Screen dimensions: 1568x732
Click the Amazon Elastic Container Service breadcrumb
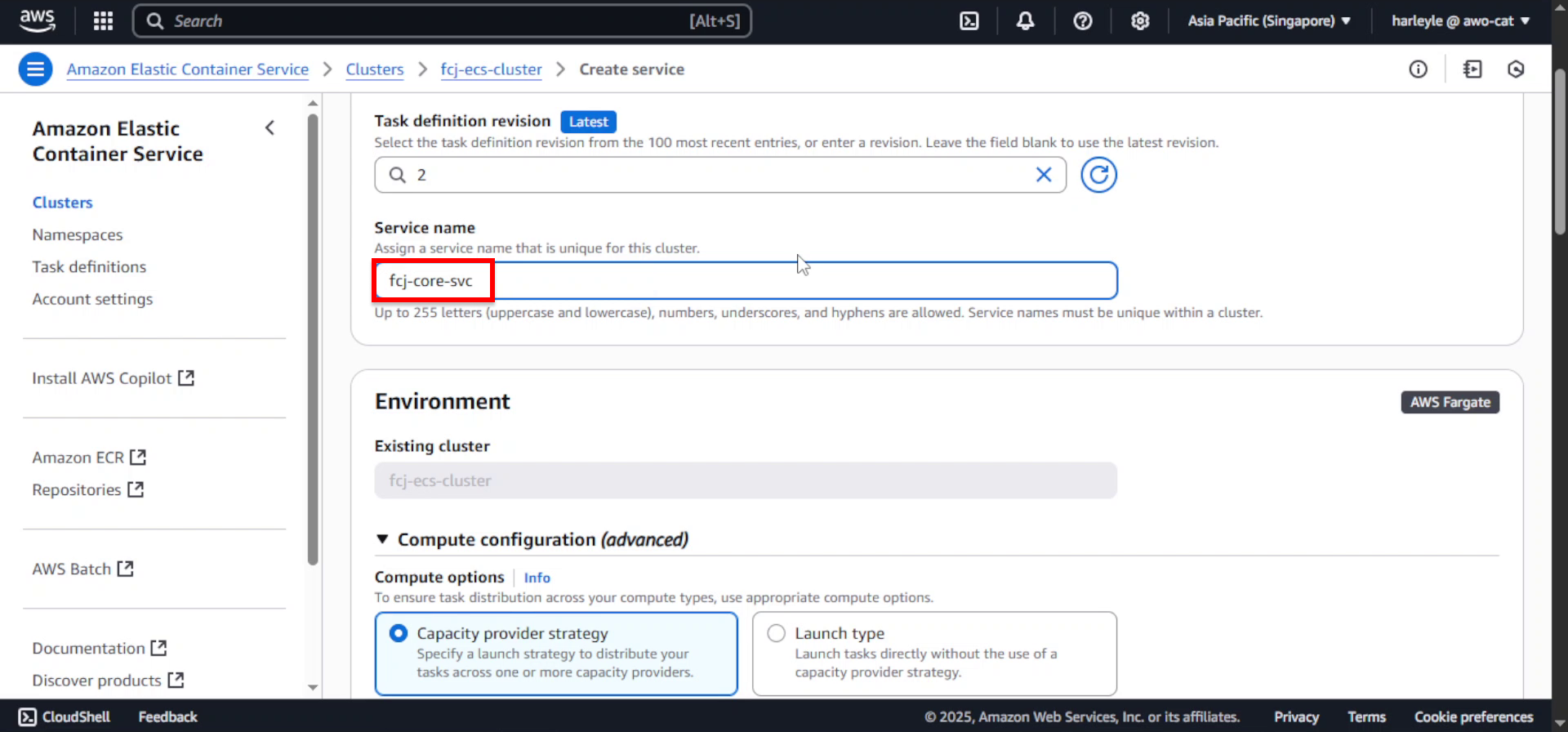click(188, 69)
